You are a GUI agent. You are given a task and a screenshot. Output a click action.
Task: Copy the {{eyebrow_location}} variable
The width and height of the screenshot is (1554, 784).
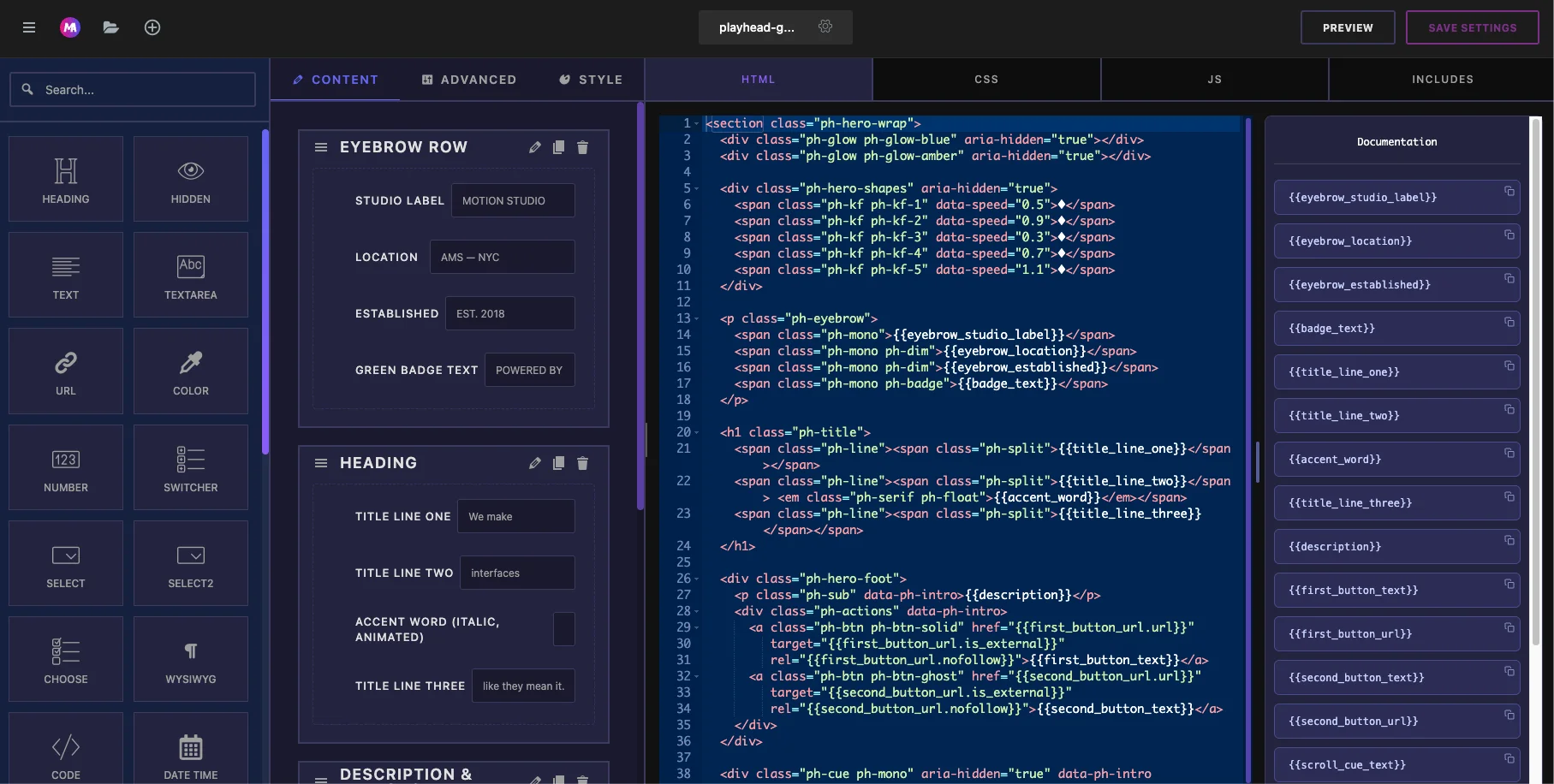click(x=1509, y=235)
